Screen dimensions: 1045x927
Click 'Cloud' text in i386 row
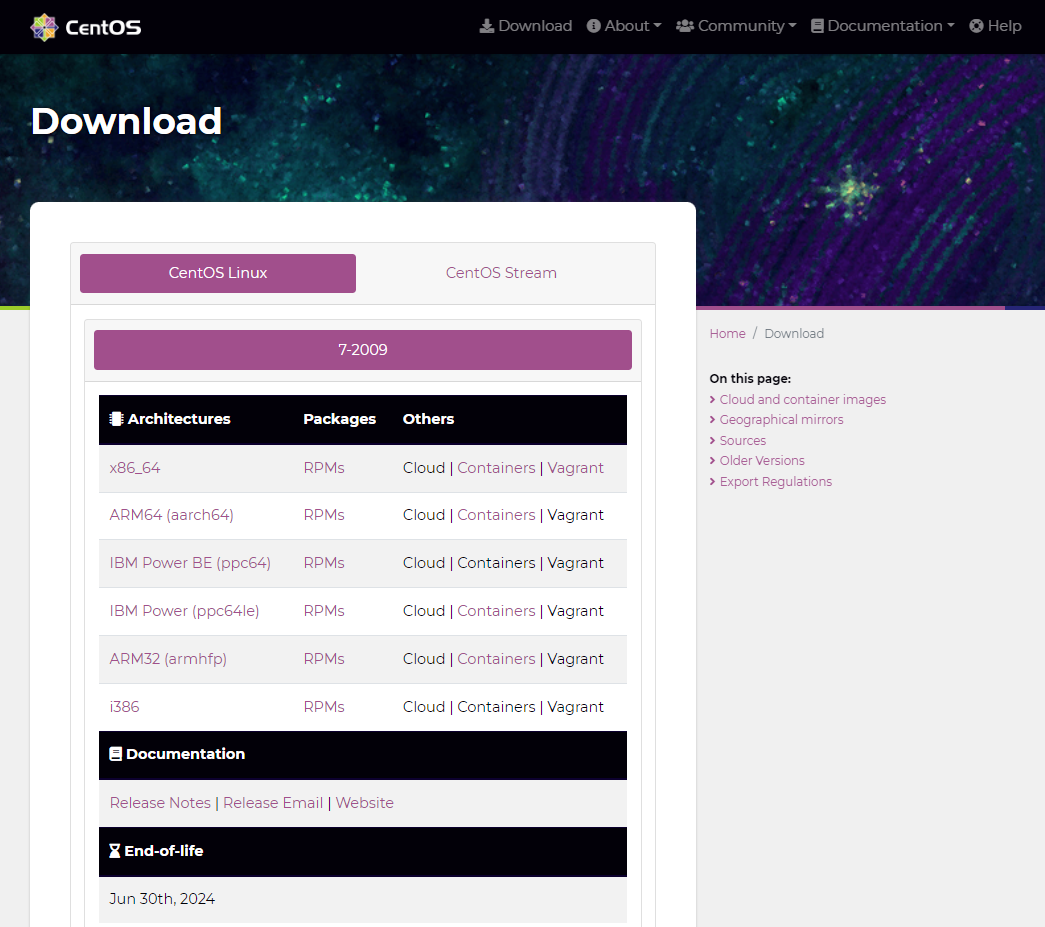(x=424, y=707)
